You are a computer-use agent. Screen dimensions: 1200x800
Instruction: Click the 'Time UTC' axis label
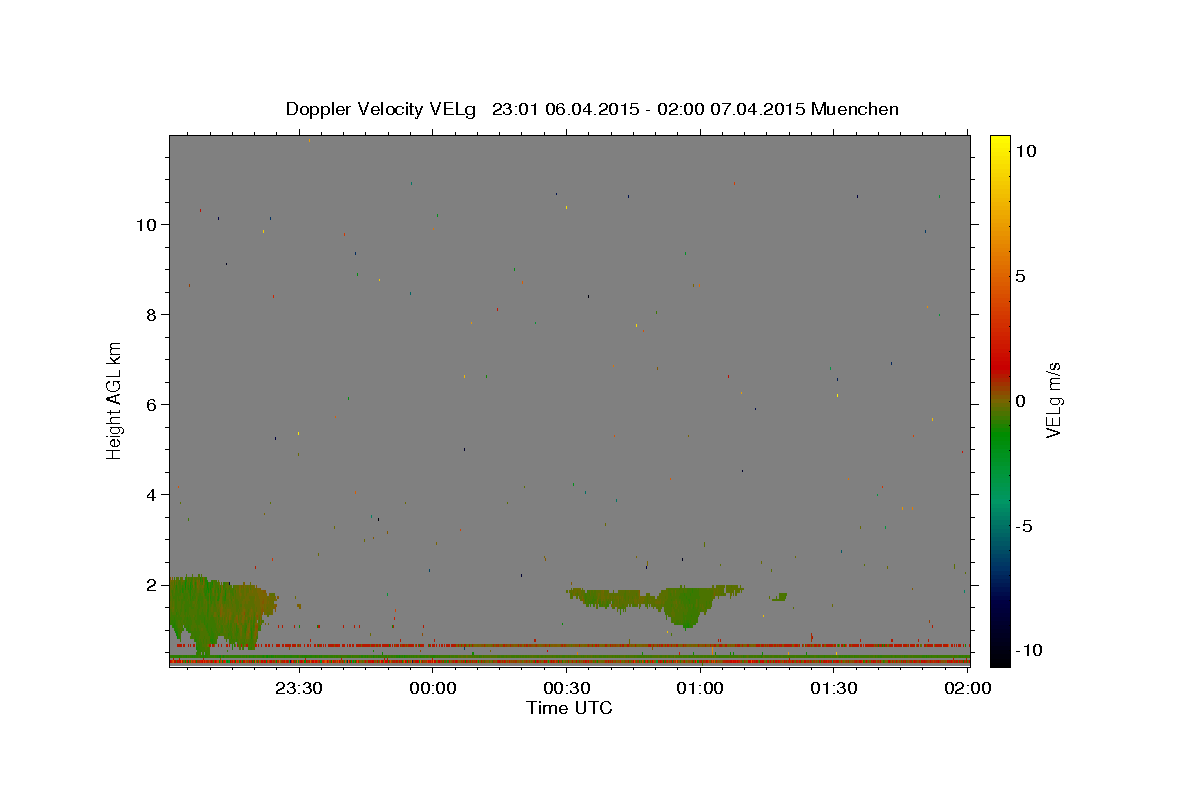[x=569, y=708]
